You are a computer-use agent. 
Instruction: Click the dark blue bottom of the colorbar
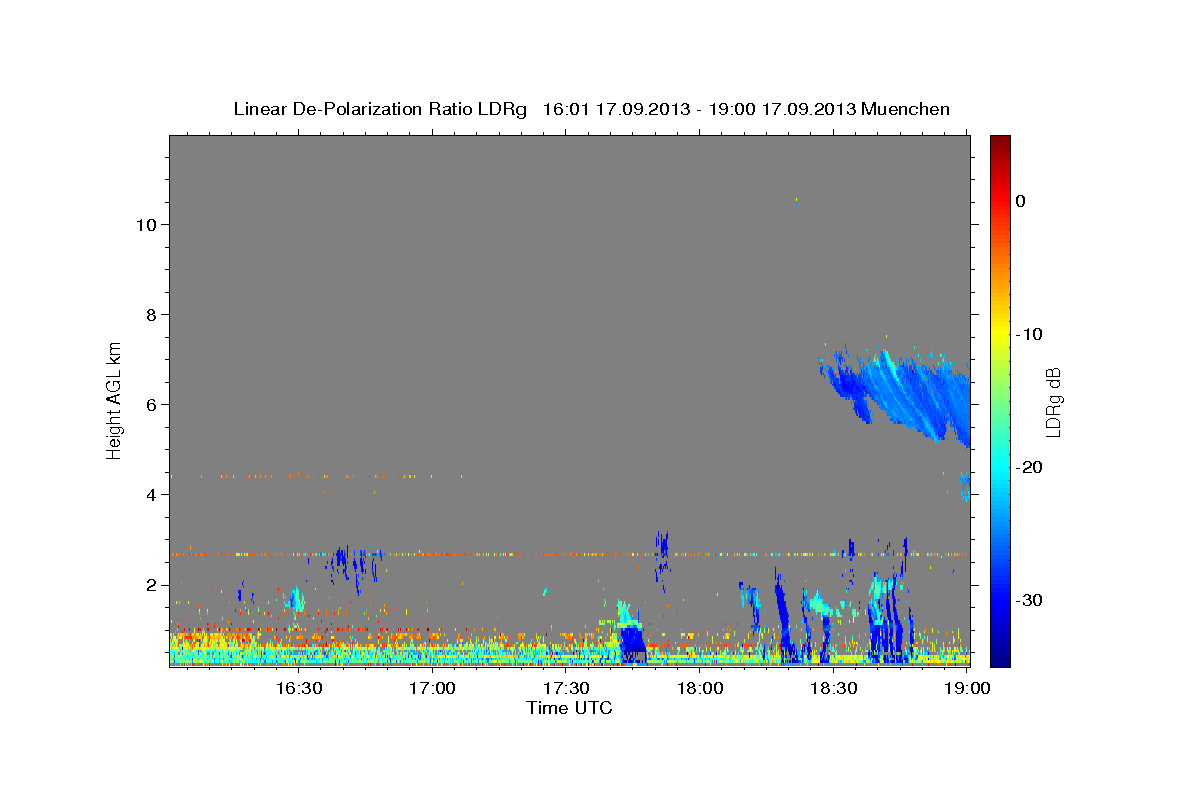pyautogui.click(x=1000, y=655)
